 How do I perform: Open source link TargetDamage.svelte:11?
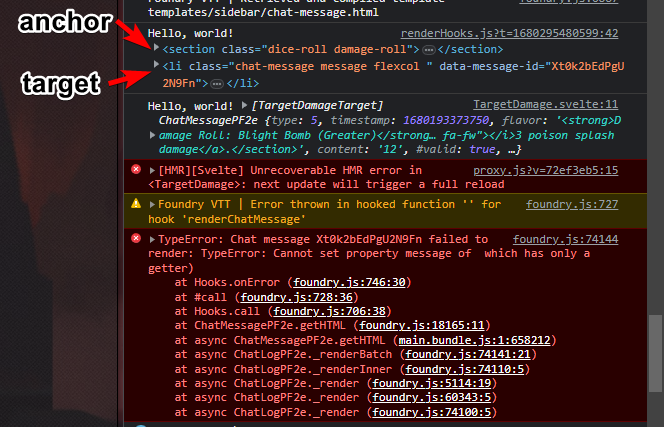tap(545, 105)
